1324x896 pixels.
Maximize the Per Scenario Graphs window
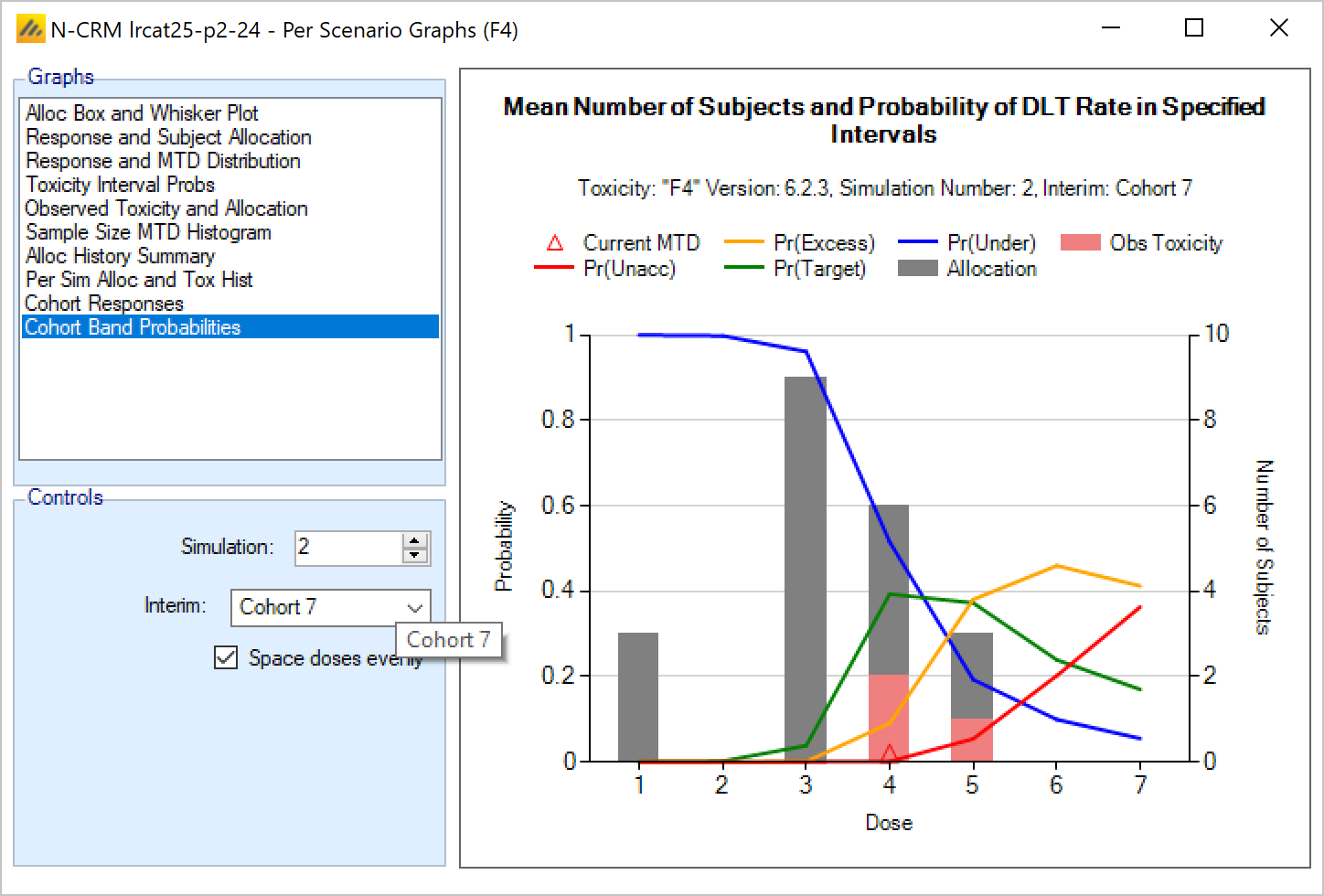click(1193, 28)
